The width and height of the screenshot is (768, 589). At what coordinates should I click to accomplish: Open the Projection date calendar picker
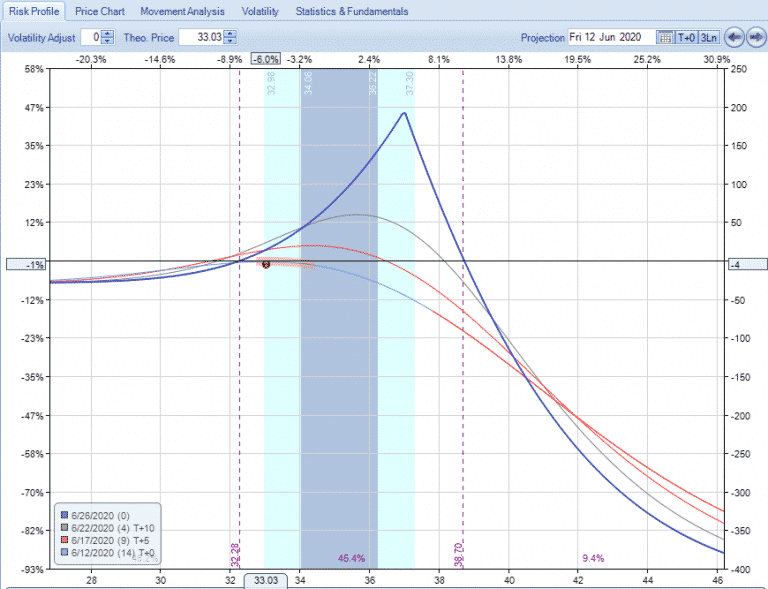point(664,38)
